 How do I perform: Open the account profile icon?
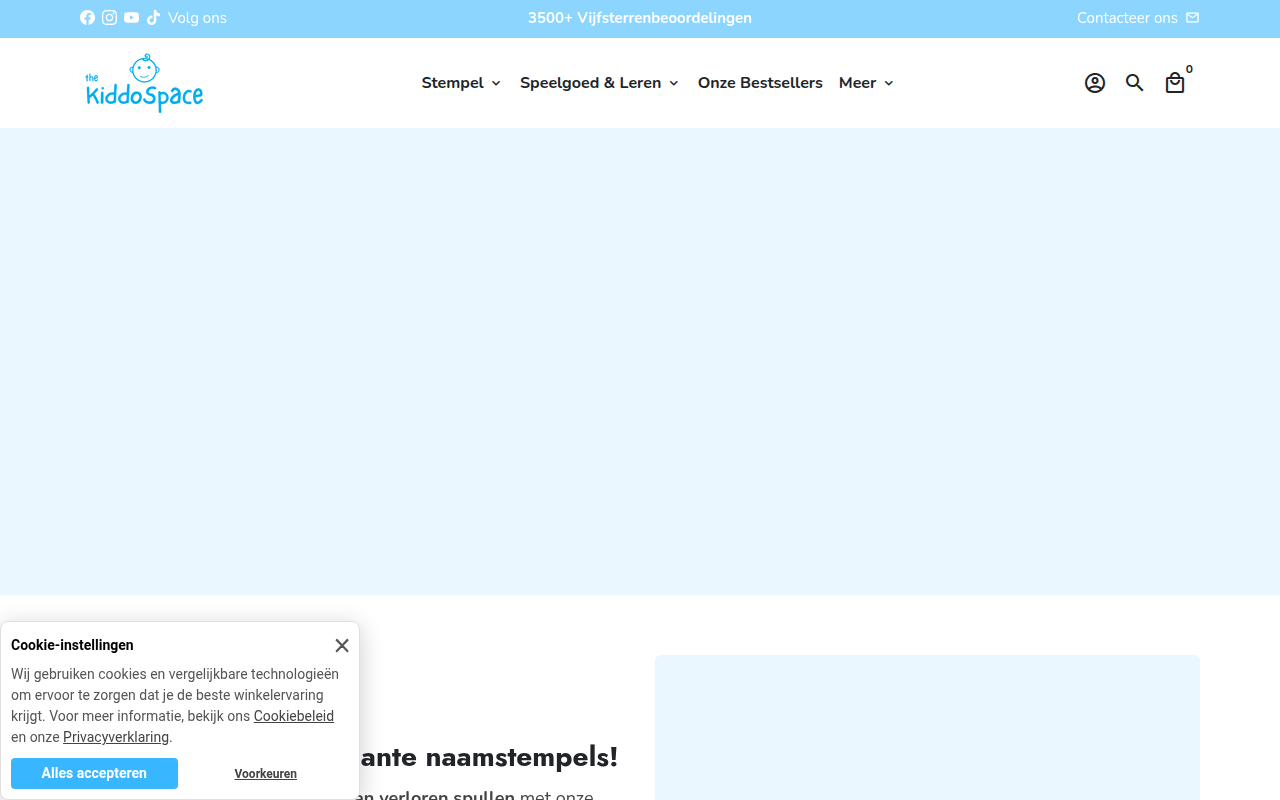tap(1095, 83)
